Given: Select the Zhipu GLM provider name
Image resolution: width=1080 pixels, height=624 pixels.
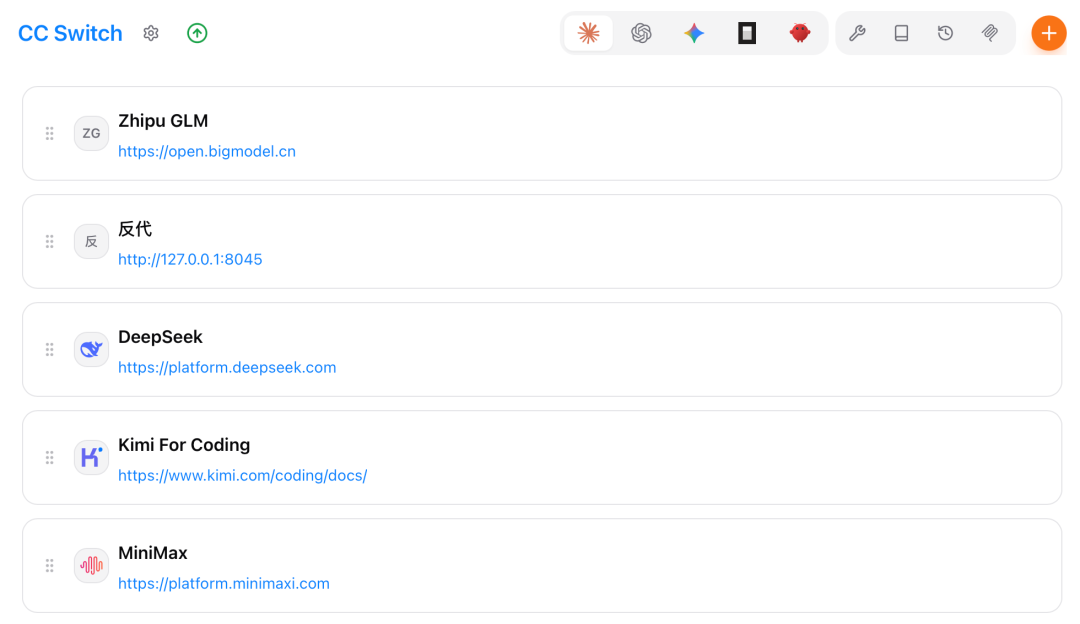Looking at the screenshot, I should coord(163,121).
